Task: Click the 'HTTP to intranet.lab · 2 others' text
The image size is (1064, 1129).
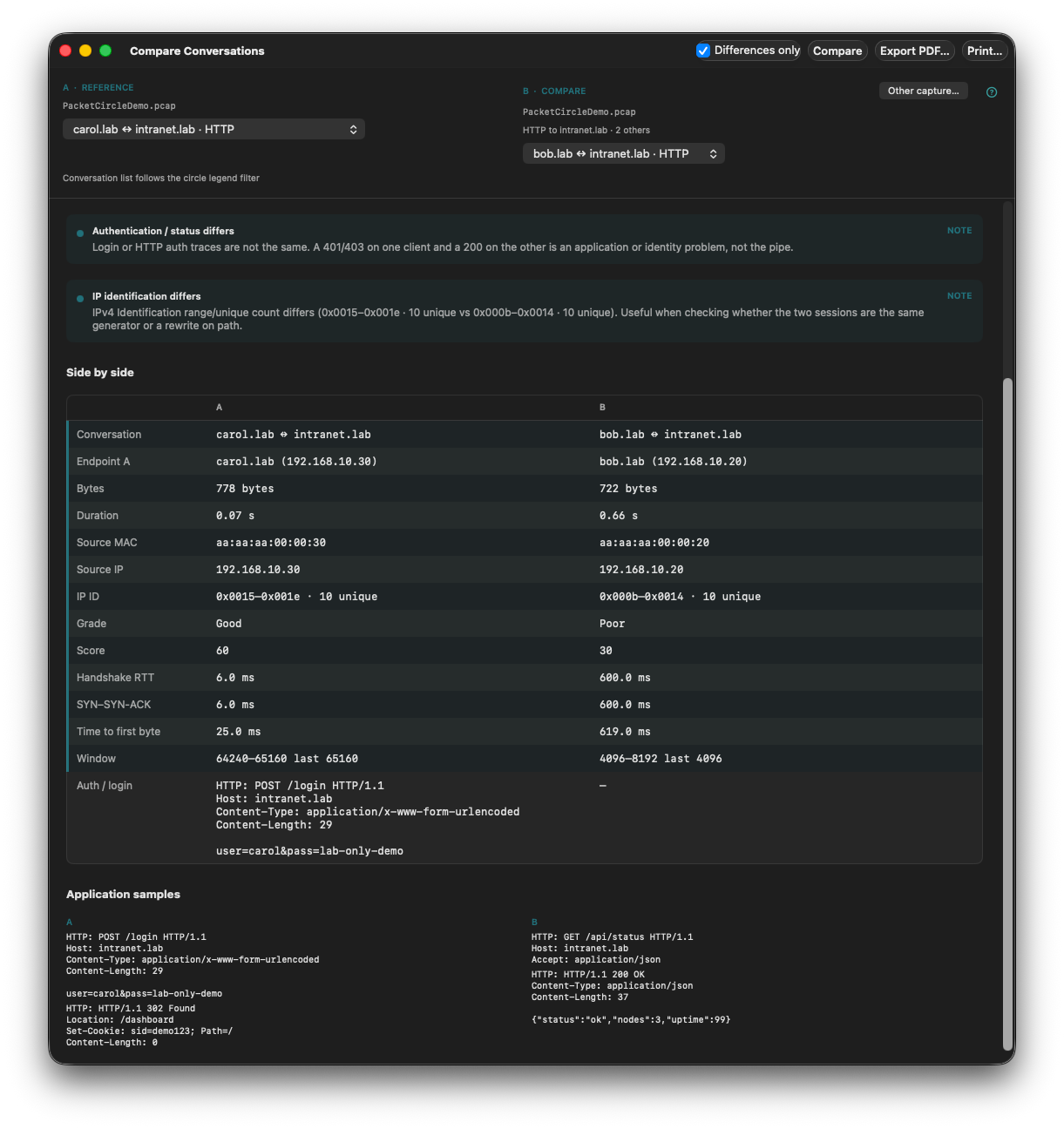Action: click(586, 130)
